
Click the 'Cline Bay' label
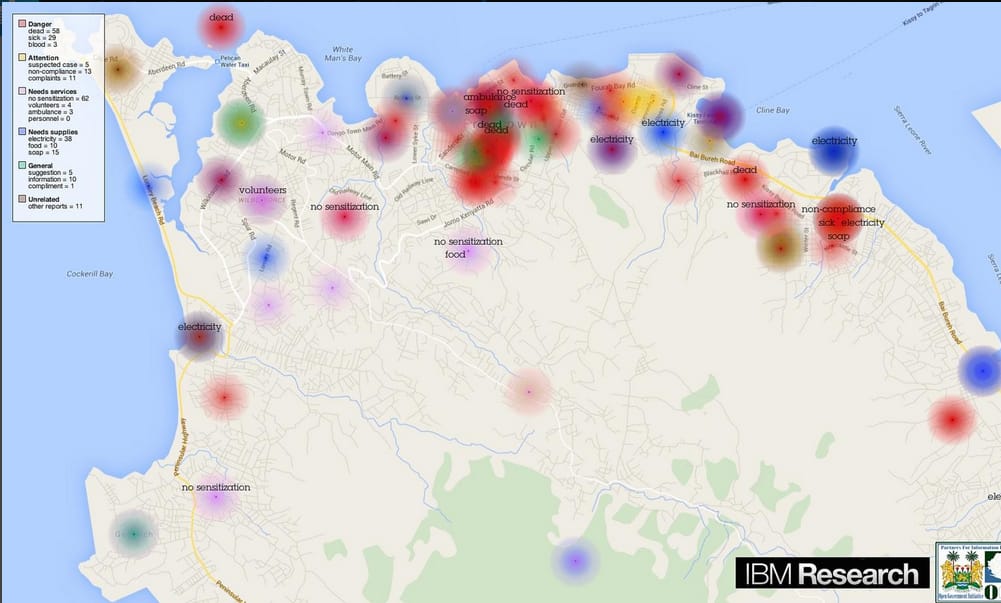(772, 110)
